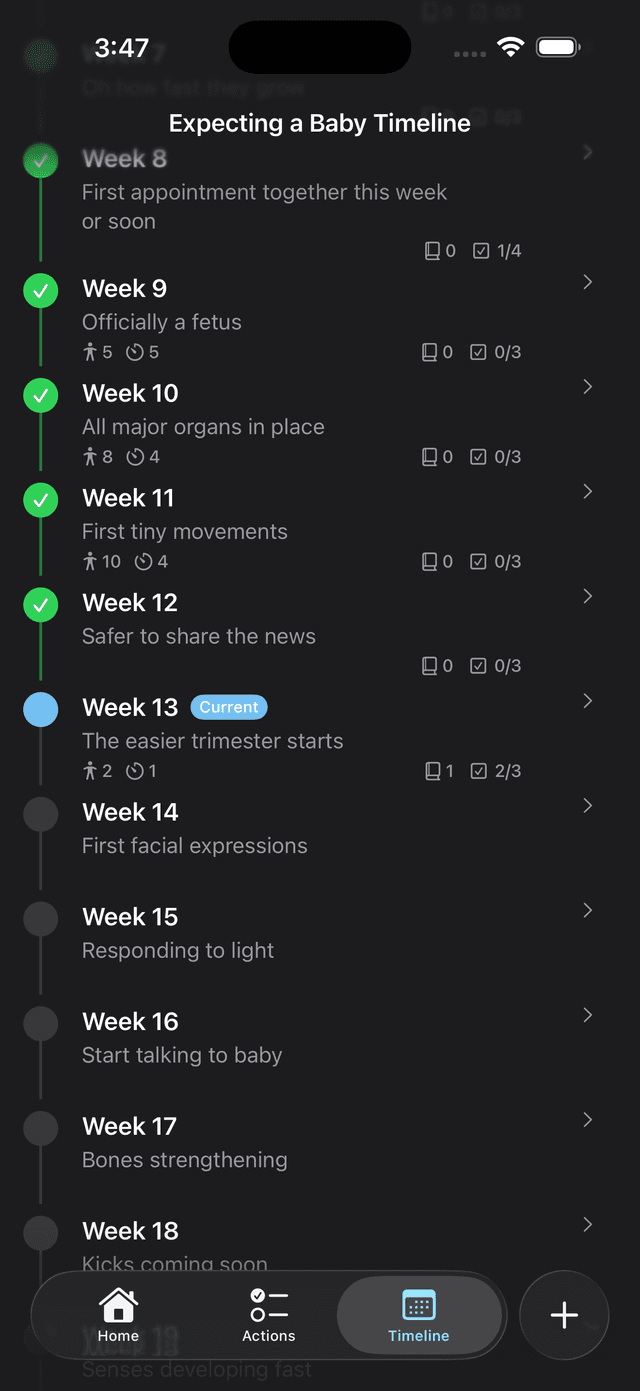
Task: Tap the journal book icon beside Week 9
Action: click(x=431, y=351)
